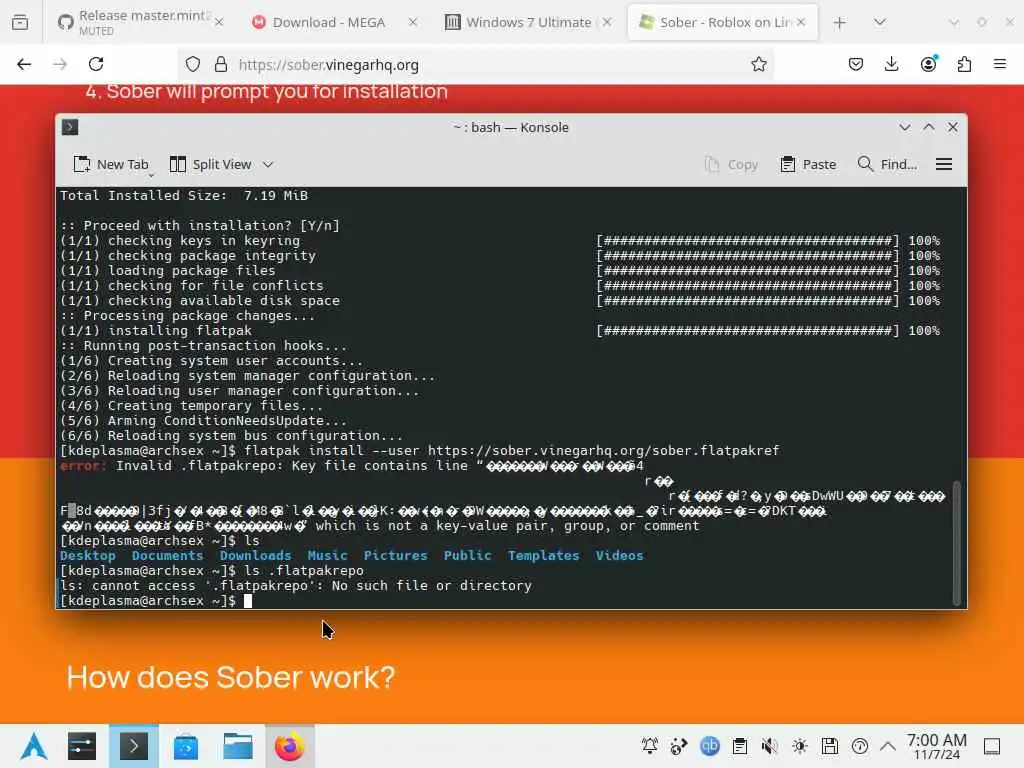Click the Documents directory name in terminal
The width and height of the screenshot is (1024, 768).
167,556
